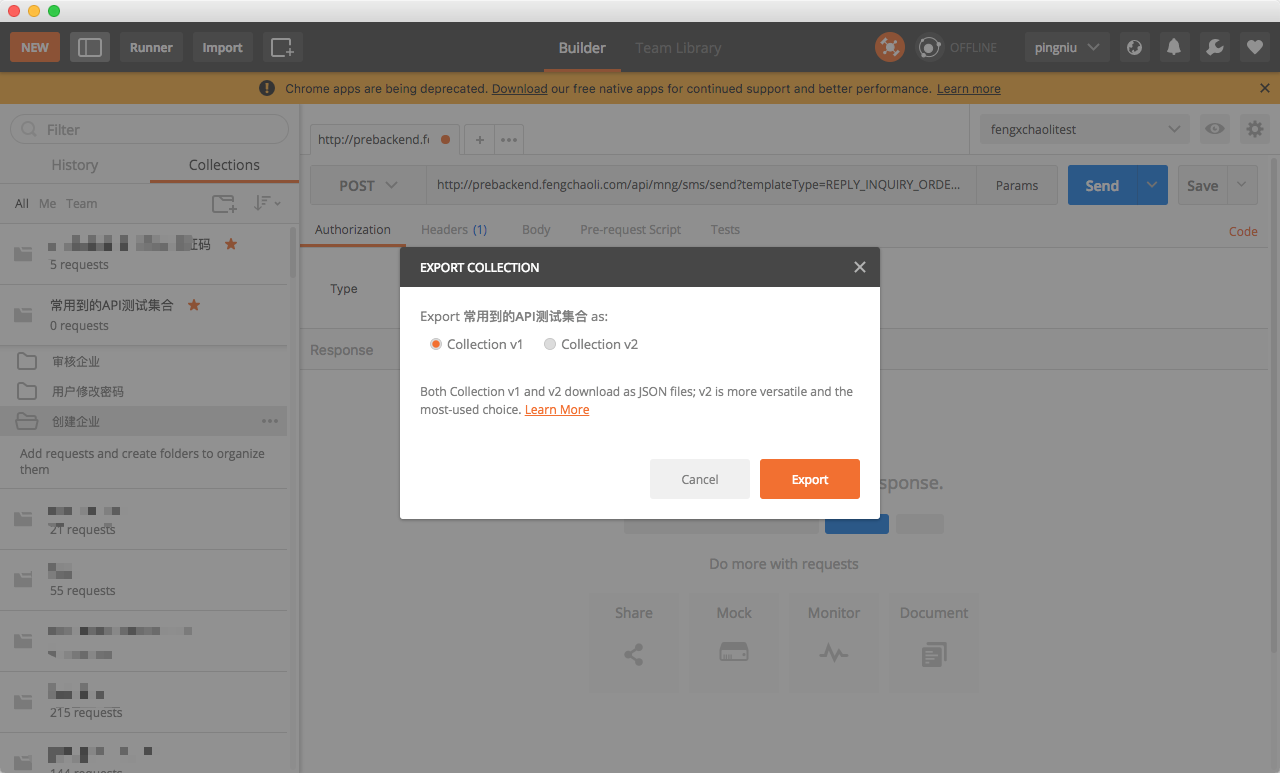Click the Learn more link in the banner
The width and height of the screenshot is (1280, 773).
click(x=968, y=89)
